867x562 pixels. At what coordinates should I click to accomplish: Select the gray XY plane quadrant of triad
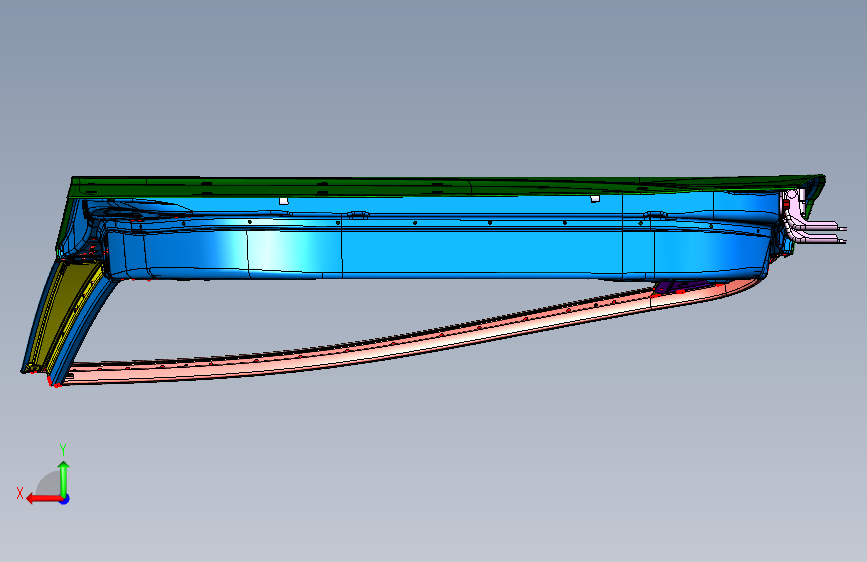pyautogui.click(x=50, y=484)
